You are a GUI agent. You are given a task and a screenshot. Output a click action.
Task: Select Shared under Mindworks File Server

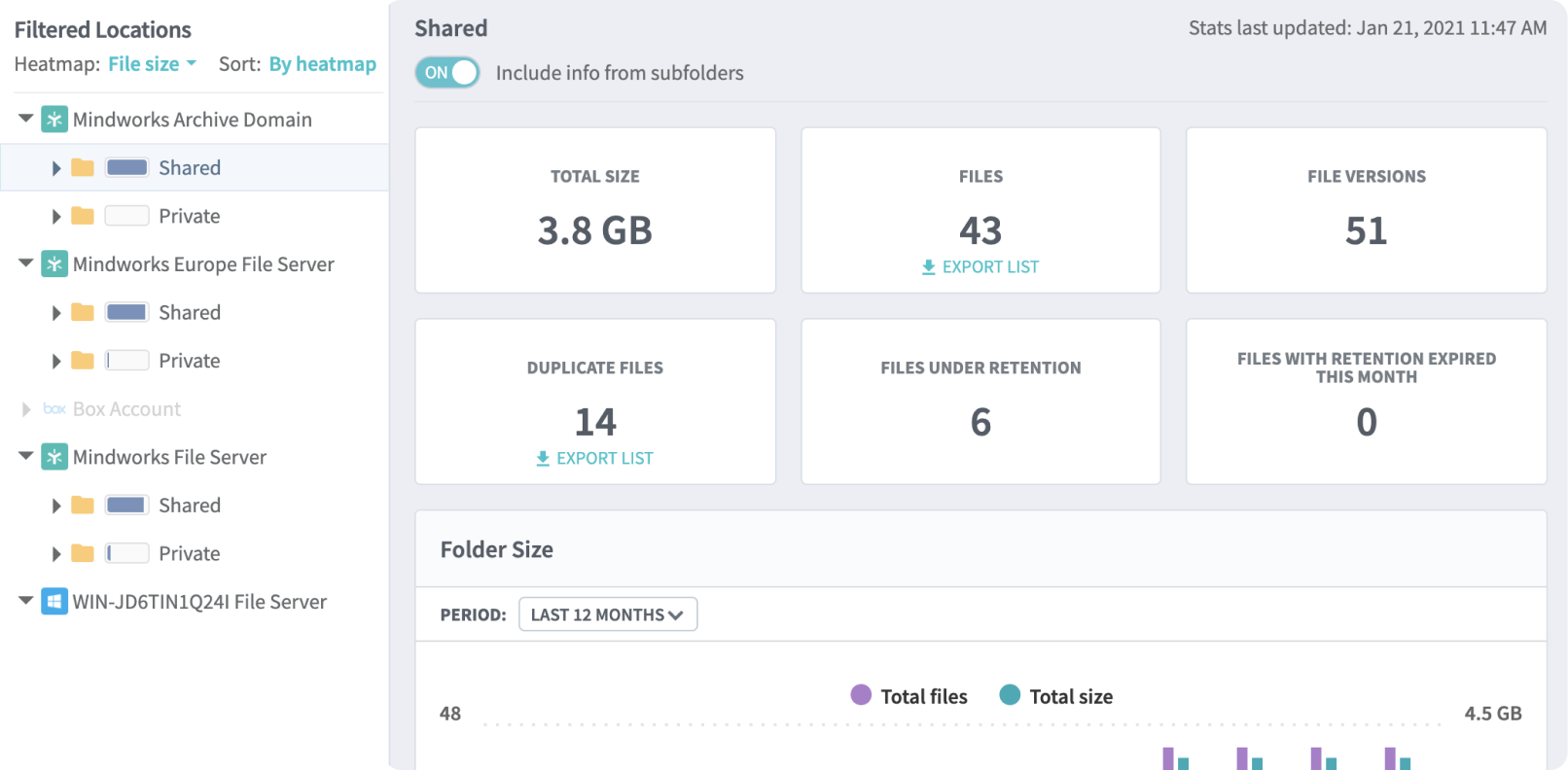(x=190, y=506)
